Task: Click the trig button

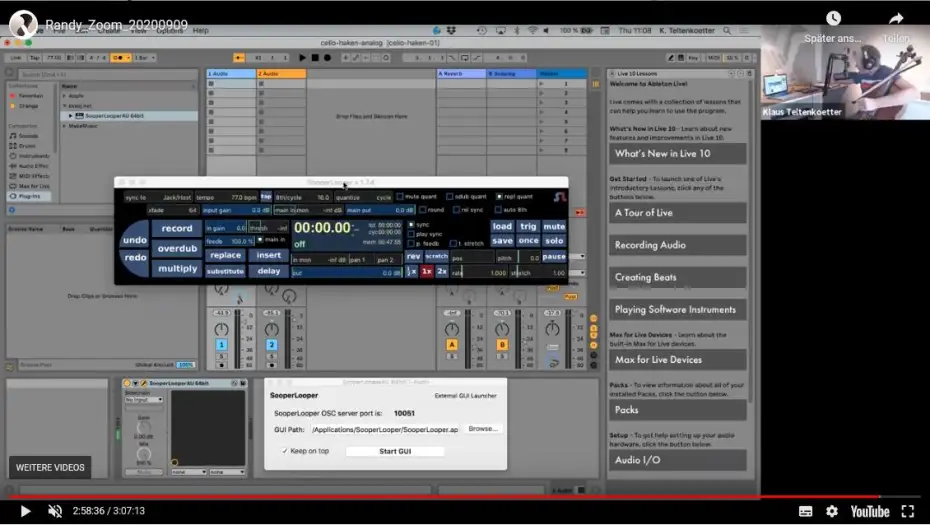Action: point(528,226)
